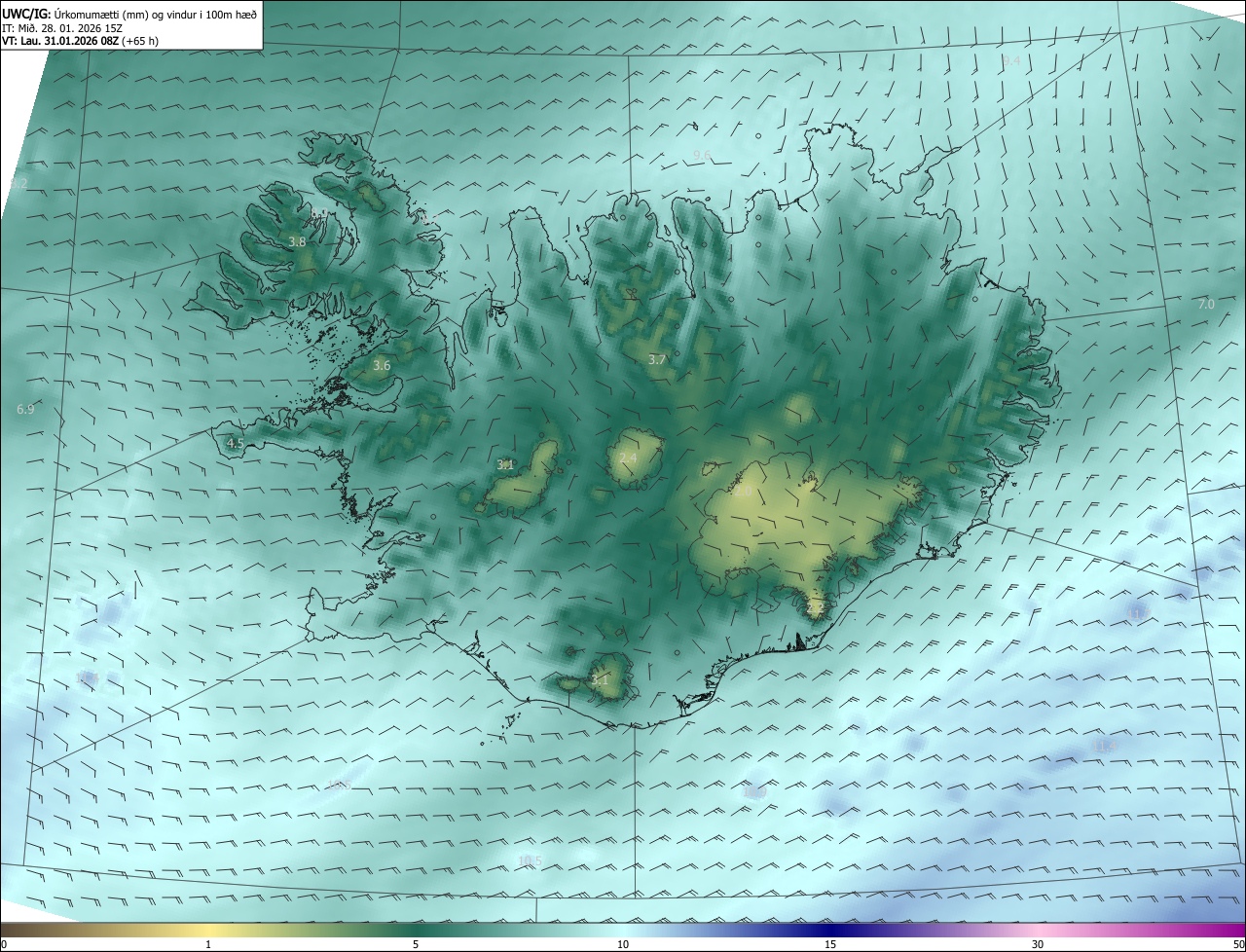Click the 2.2 value near the southeast coast

(816, 607)
